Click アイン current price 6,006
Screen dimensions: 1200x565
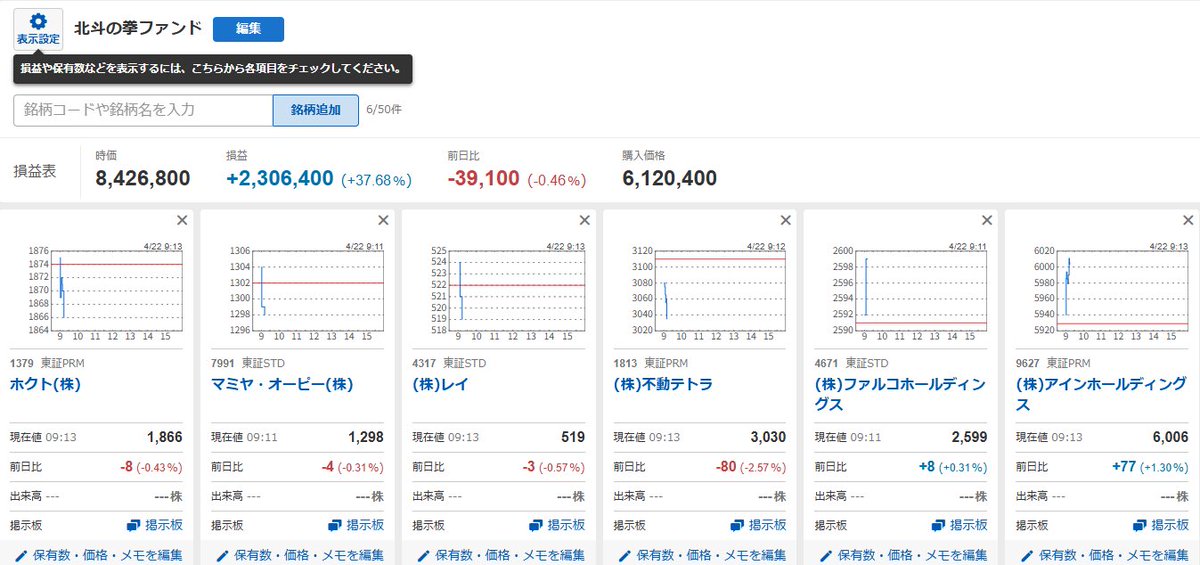click(1169, 437)
